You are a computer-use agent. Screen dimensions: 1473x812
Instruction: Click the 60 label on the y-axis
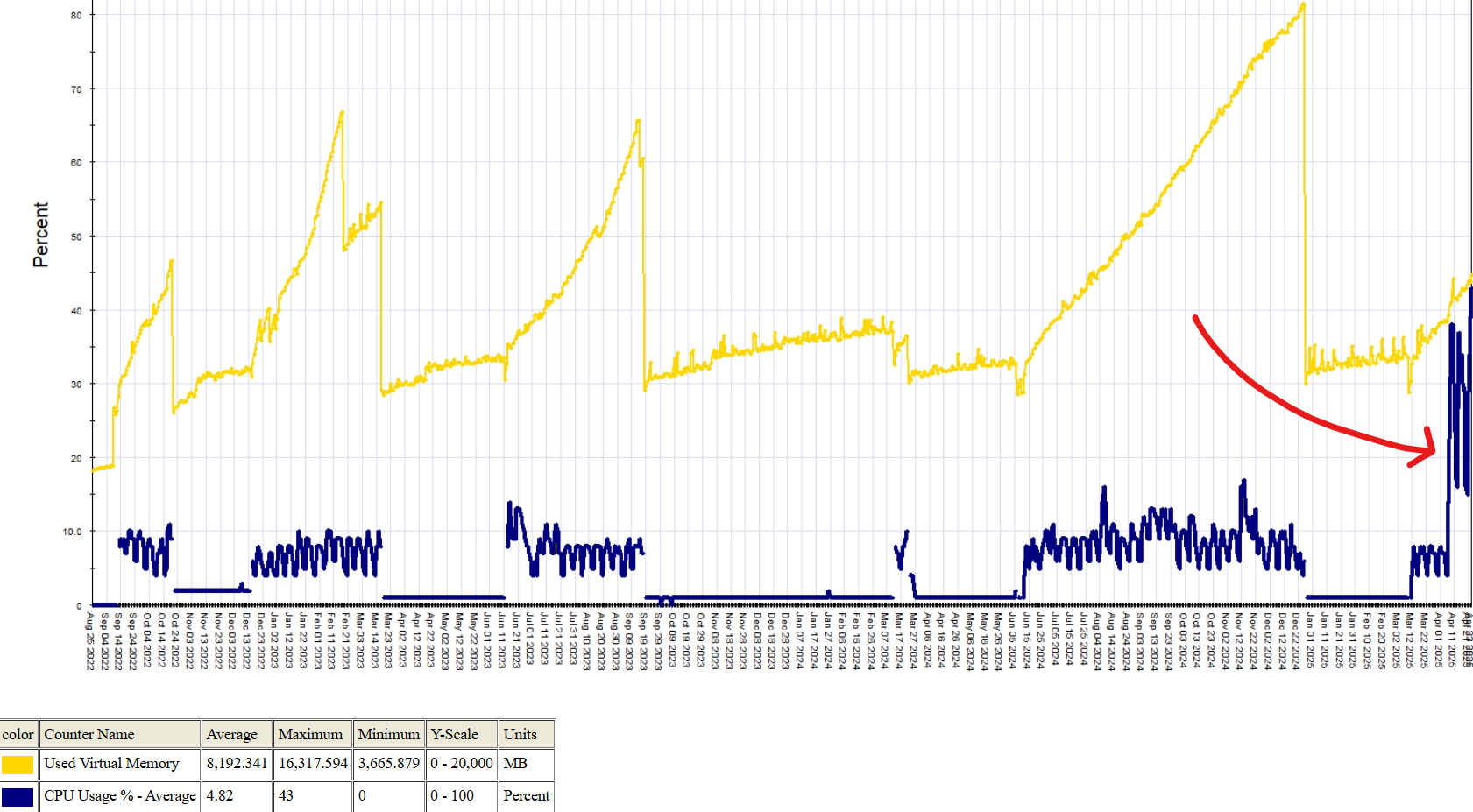click(76, 163)
